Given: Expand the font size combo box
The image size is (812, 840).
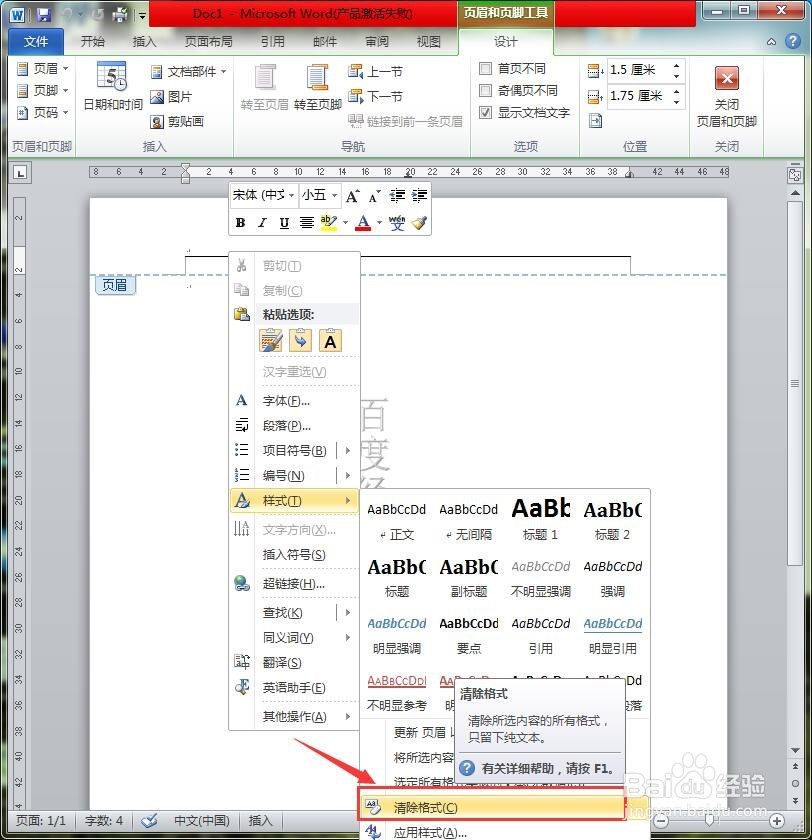Looking at the screenshot, I should (x=334, y=195).
